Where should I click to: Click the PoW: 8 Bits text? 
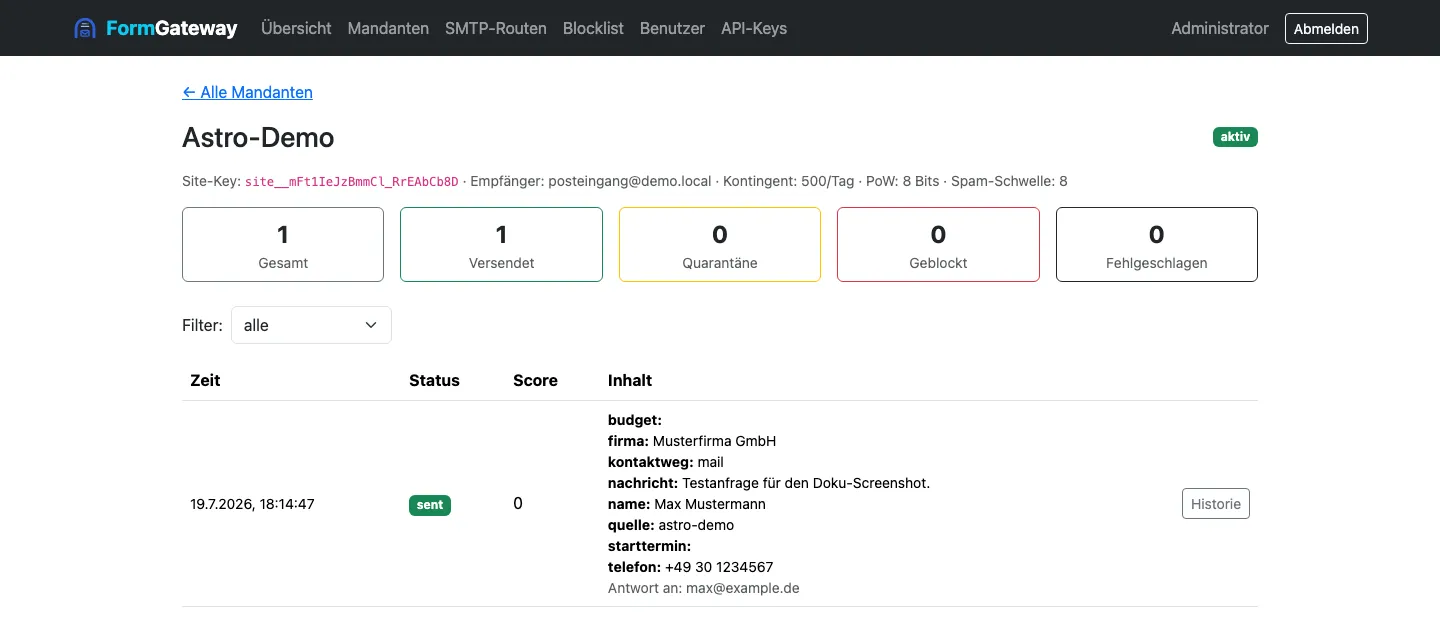(x=903, y=182)
